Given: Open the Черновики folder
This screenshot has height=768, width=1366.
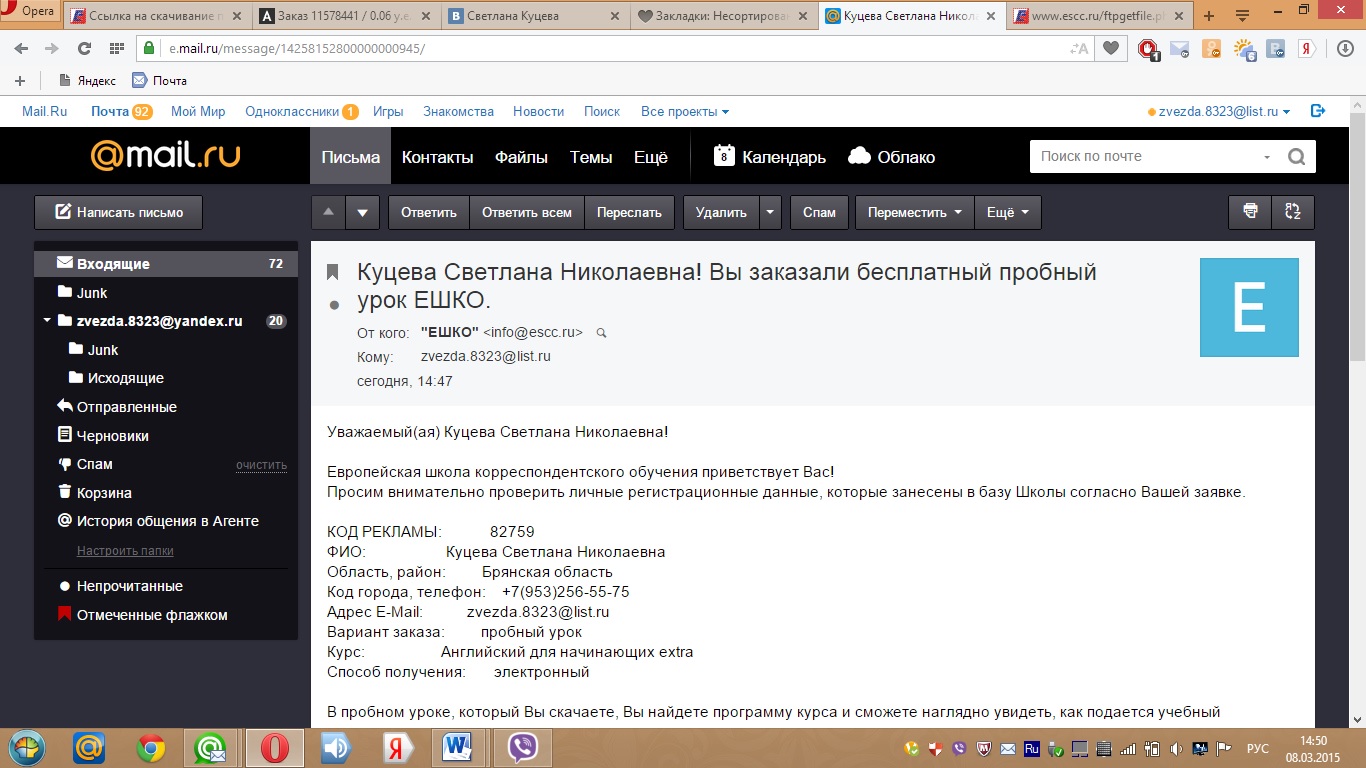Looking at the screenshot, I should tap(113, 436).
